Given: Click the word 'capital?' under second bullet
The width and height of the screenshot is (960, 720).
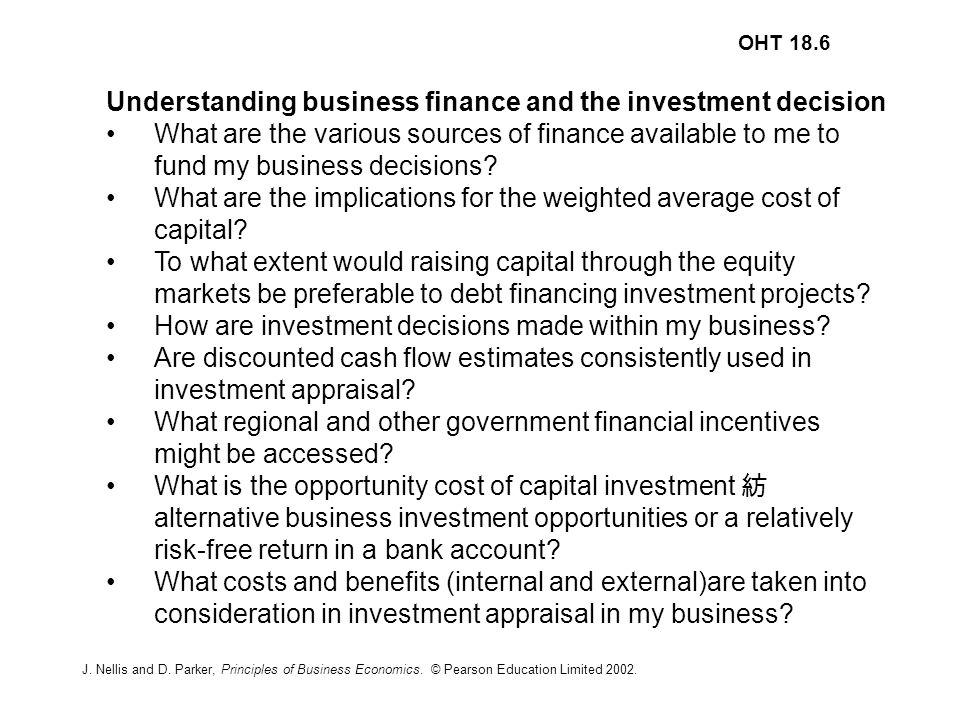Looking at the screenshot, I should pyautogui.click(x=200, y=230).
